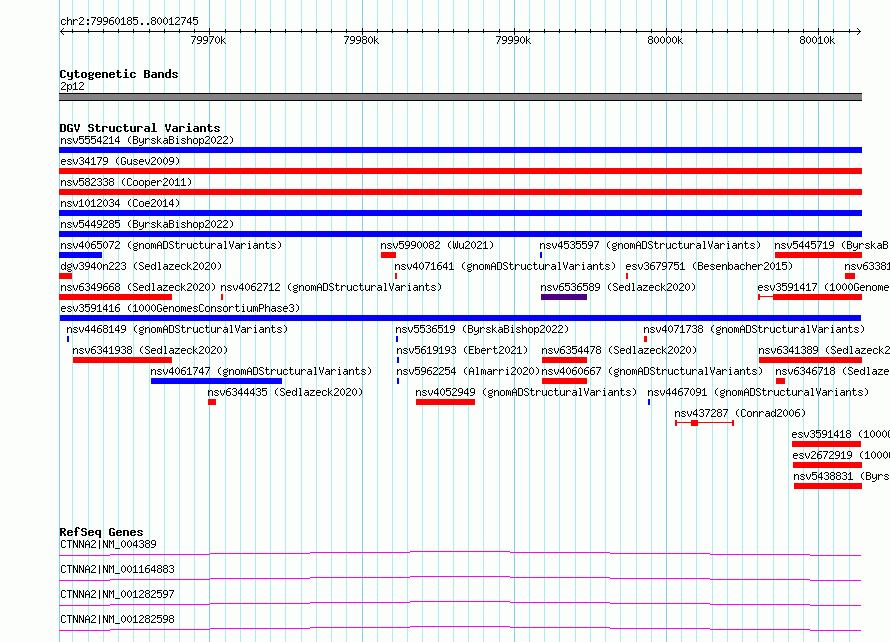
Task: Click the blue nsv4065072 variant bar
Action: [x=81, y=255]
